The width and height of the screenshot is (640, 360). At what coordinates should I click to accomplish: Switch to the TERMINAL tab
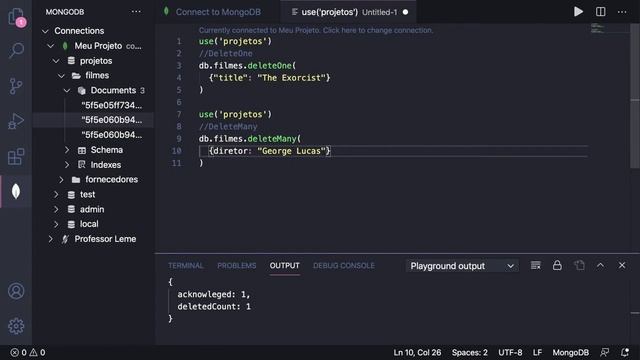[186, 266]
